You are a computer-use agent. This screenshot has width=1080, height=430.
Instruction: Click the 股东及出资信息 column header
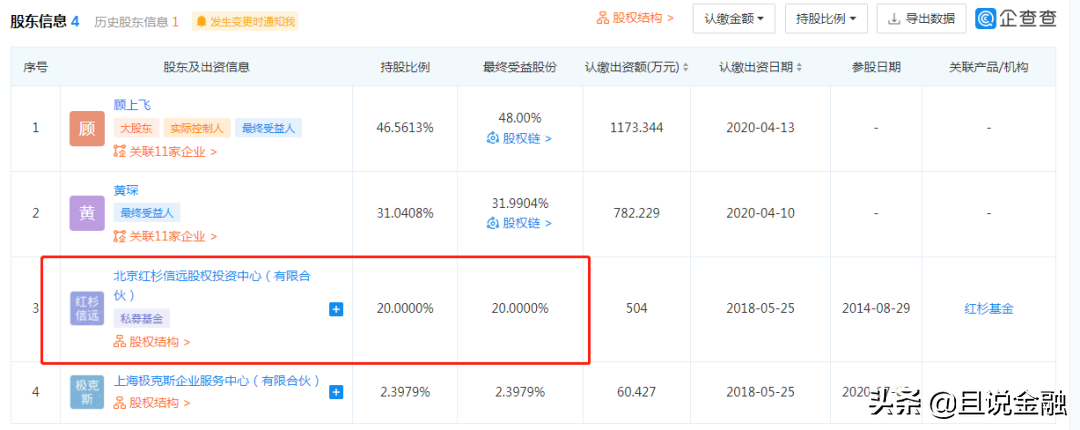[206, 67]
